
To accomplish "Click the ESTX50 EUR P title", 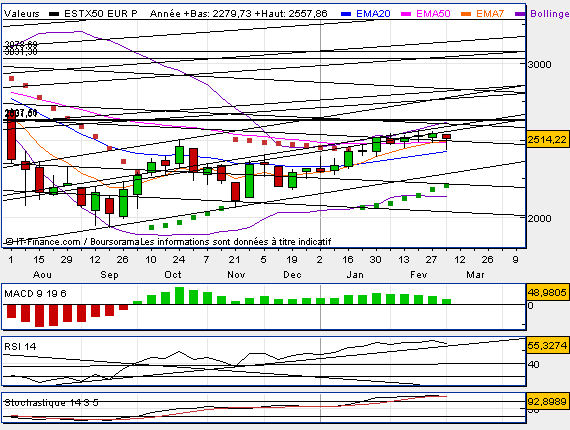I will tap(101, 14).
